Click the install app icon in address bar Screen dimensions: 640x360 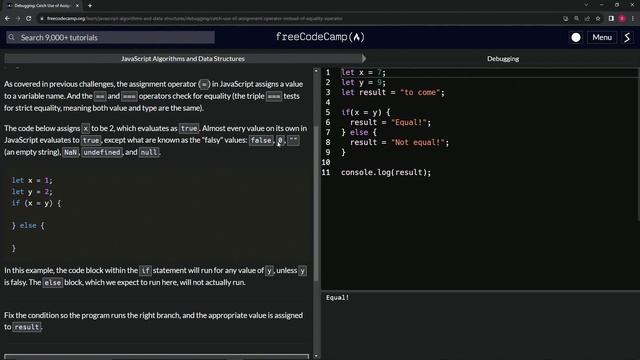[565, 18]
